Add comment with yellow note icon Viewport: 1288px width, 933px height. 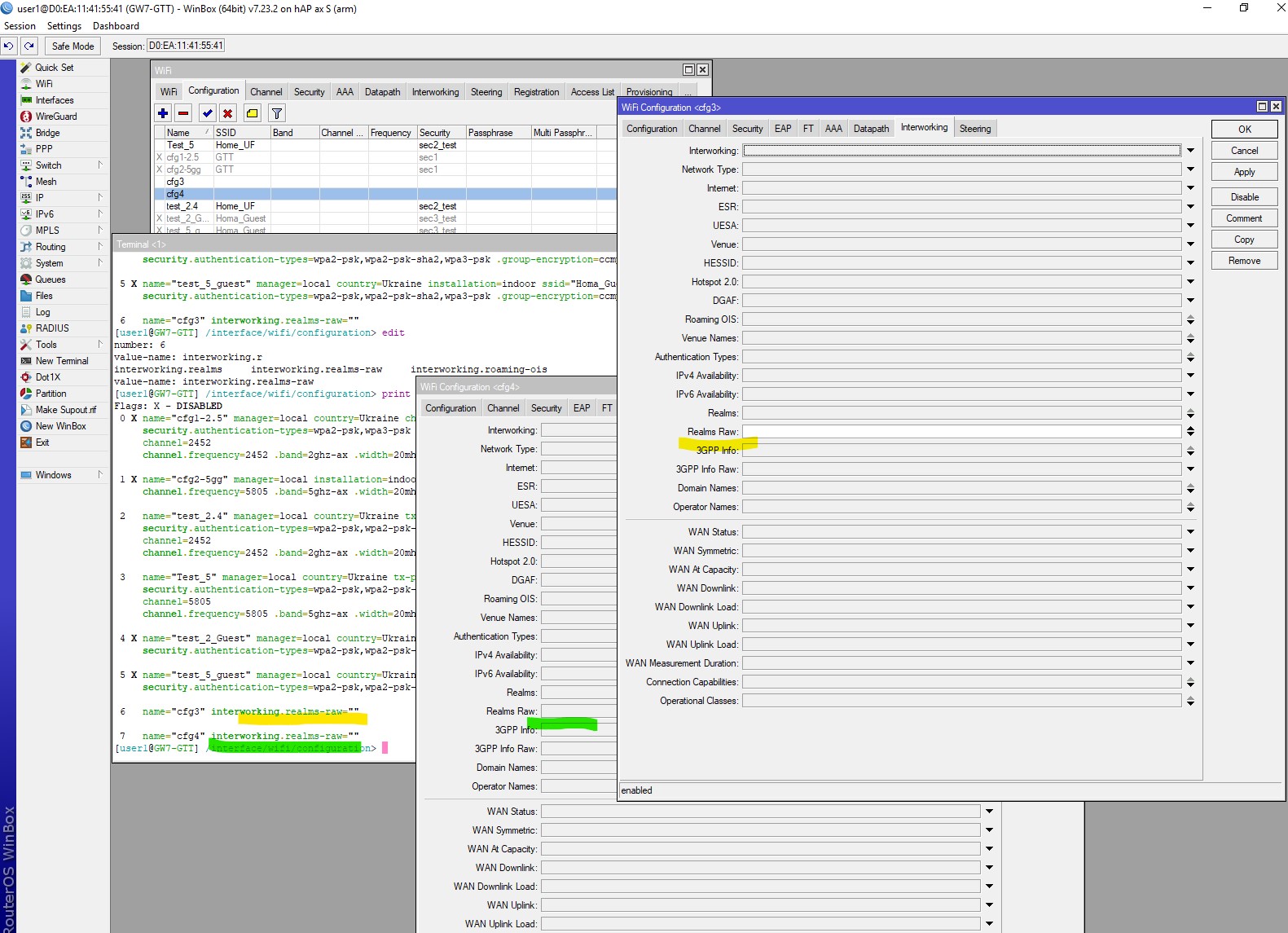pyautogui.click(x=253, y=113)
